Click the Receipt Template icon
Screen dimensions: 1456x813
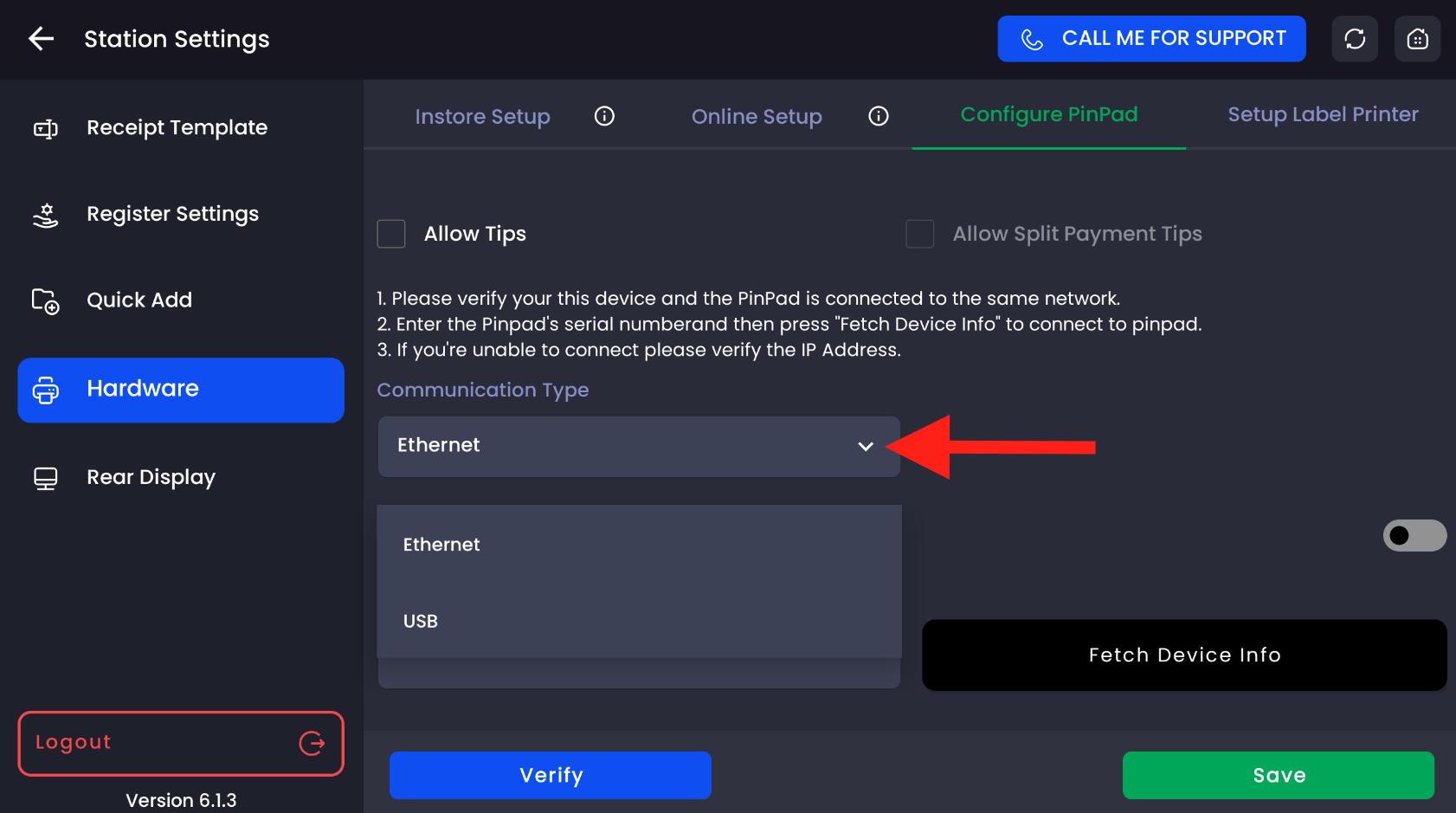46,129
